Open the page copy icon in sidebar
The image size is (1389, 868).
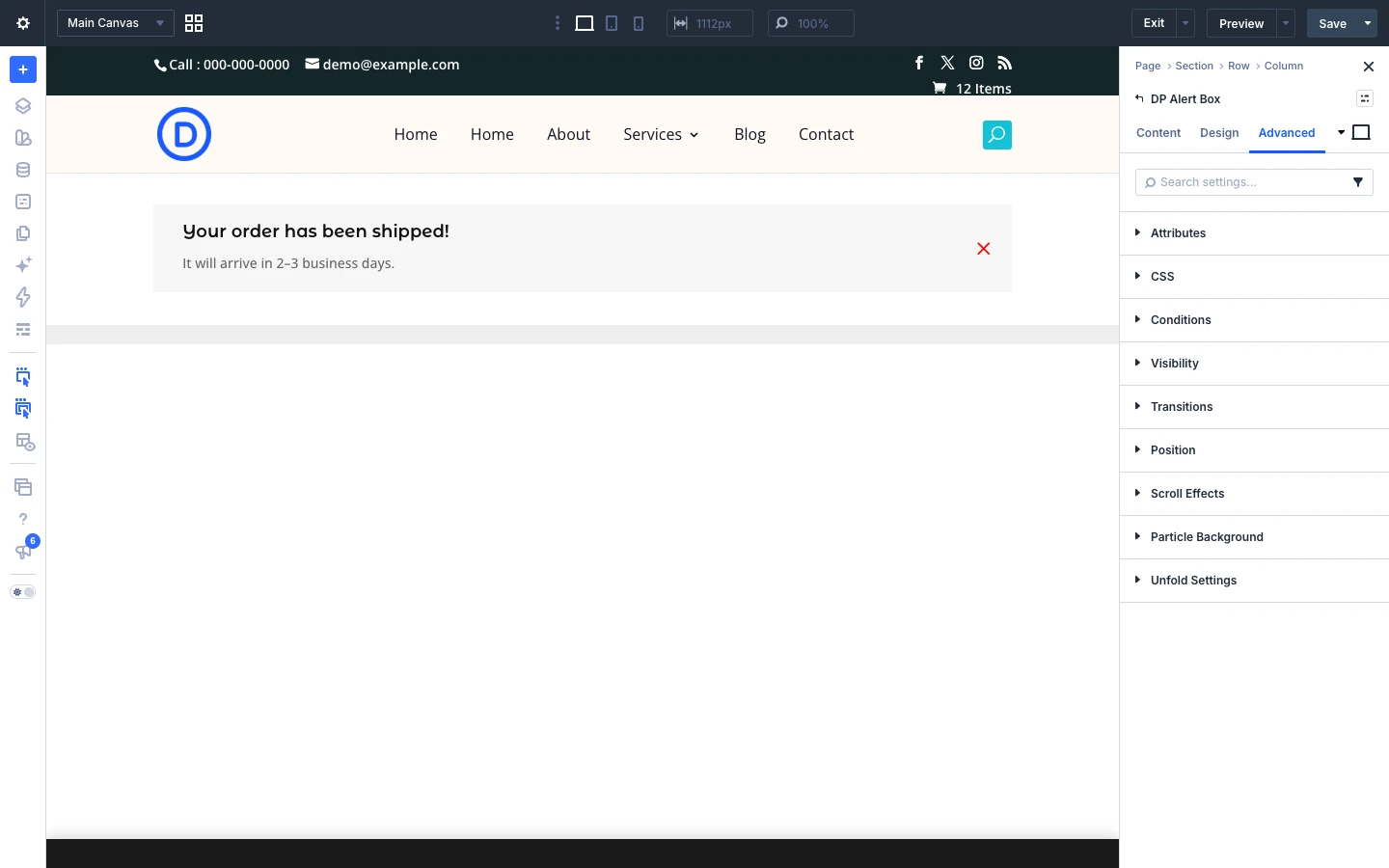coord(23,233)
